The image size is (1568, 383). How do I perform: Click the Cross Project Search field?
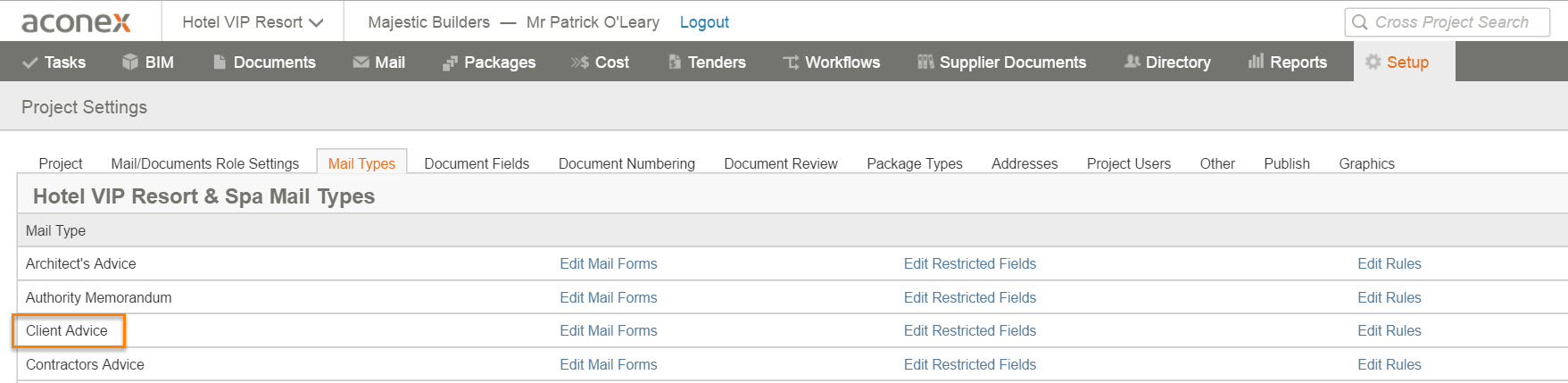tap(1447, 22)
